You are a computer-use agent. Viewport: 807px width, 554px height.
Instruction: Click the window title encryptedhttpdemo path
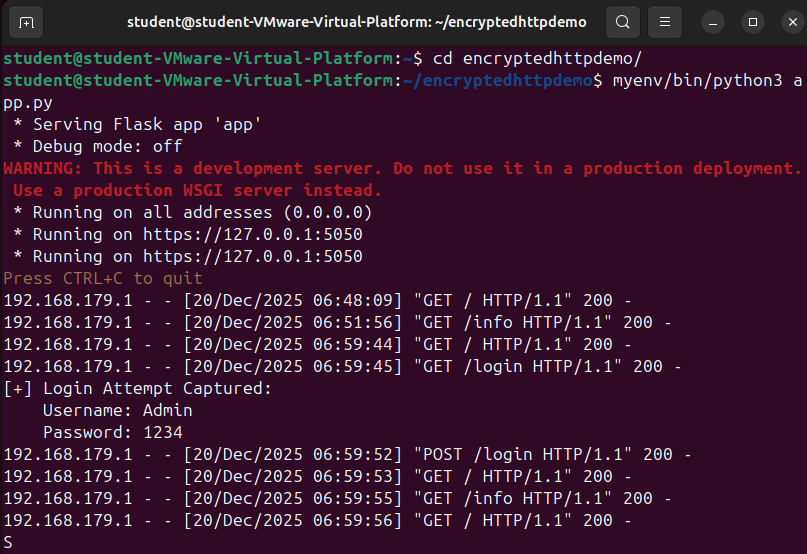tap(357, 21)
